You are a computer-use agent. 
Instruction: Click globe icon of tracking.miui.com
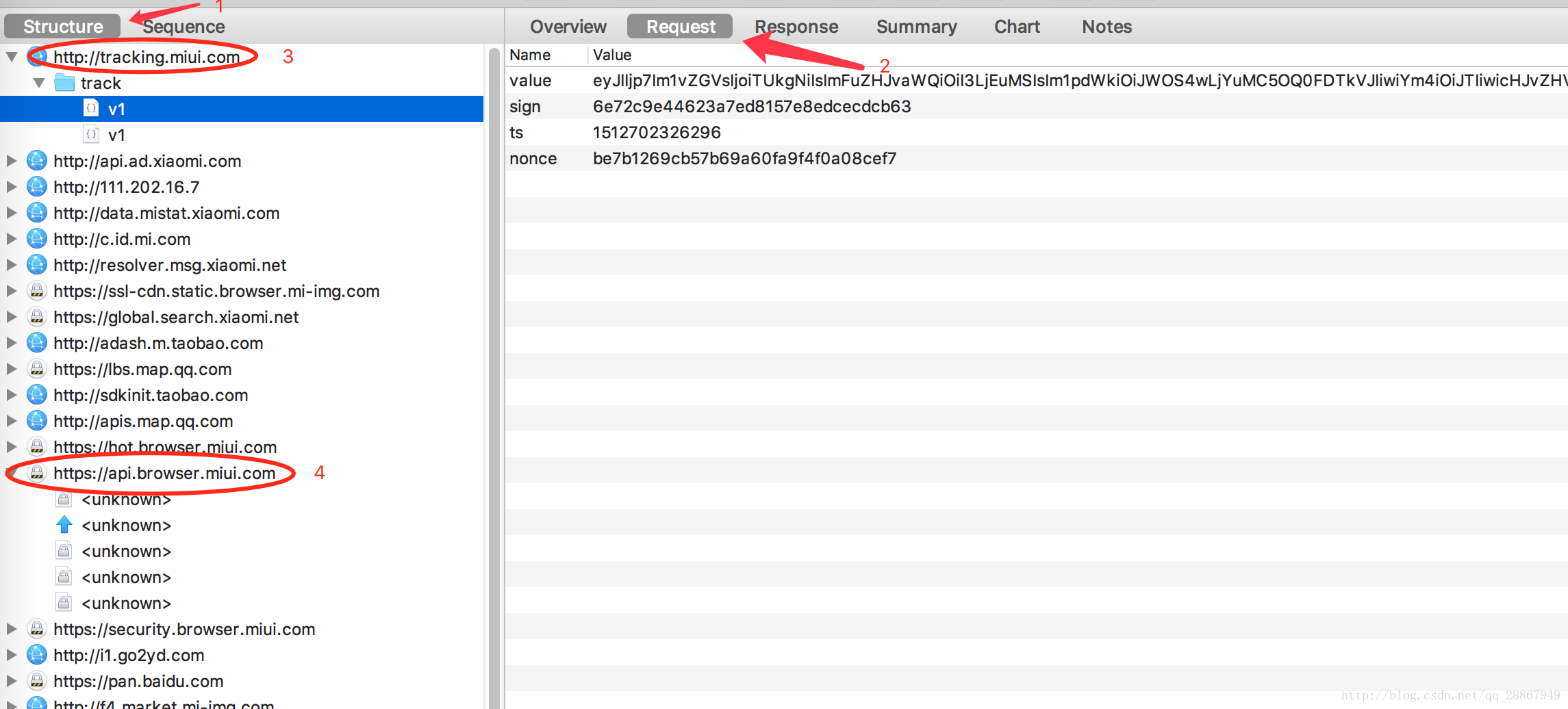(x=37, y=57)
